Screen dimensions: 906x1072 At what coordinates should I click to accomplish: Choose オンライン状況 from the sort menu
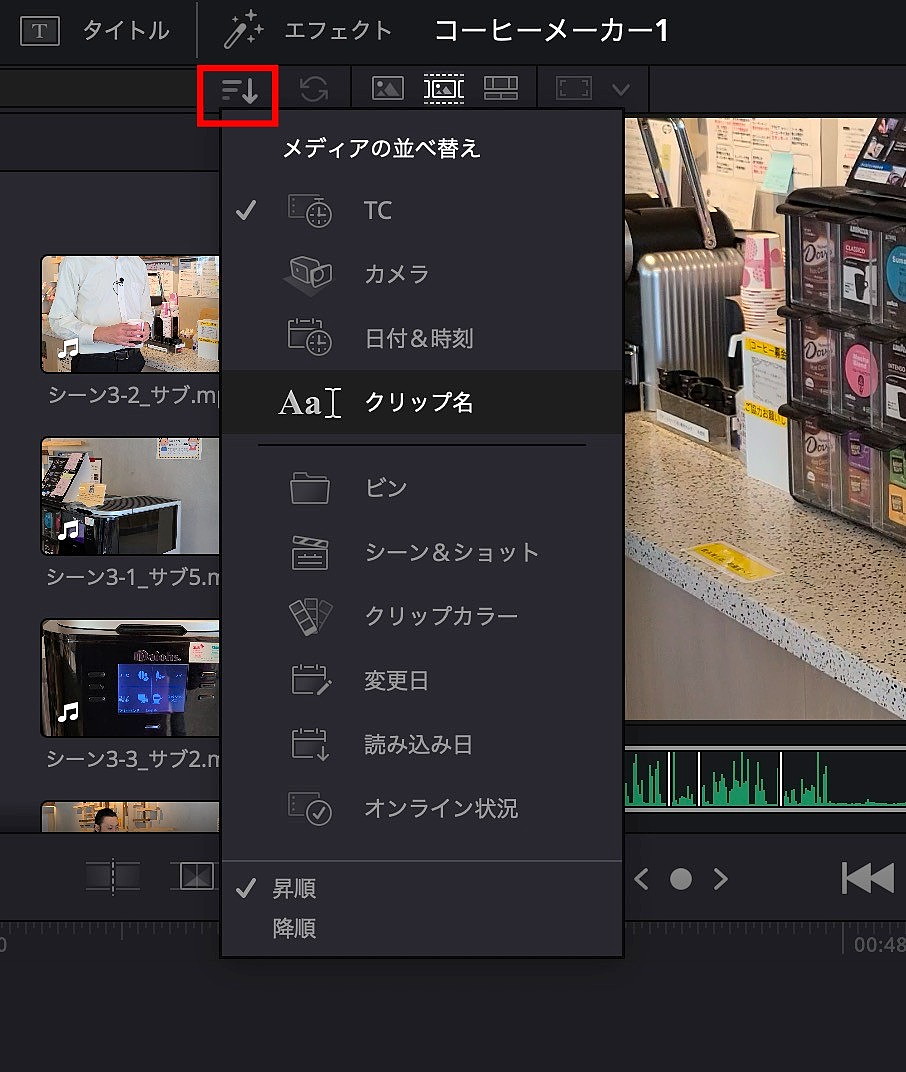[441, 808]
